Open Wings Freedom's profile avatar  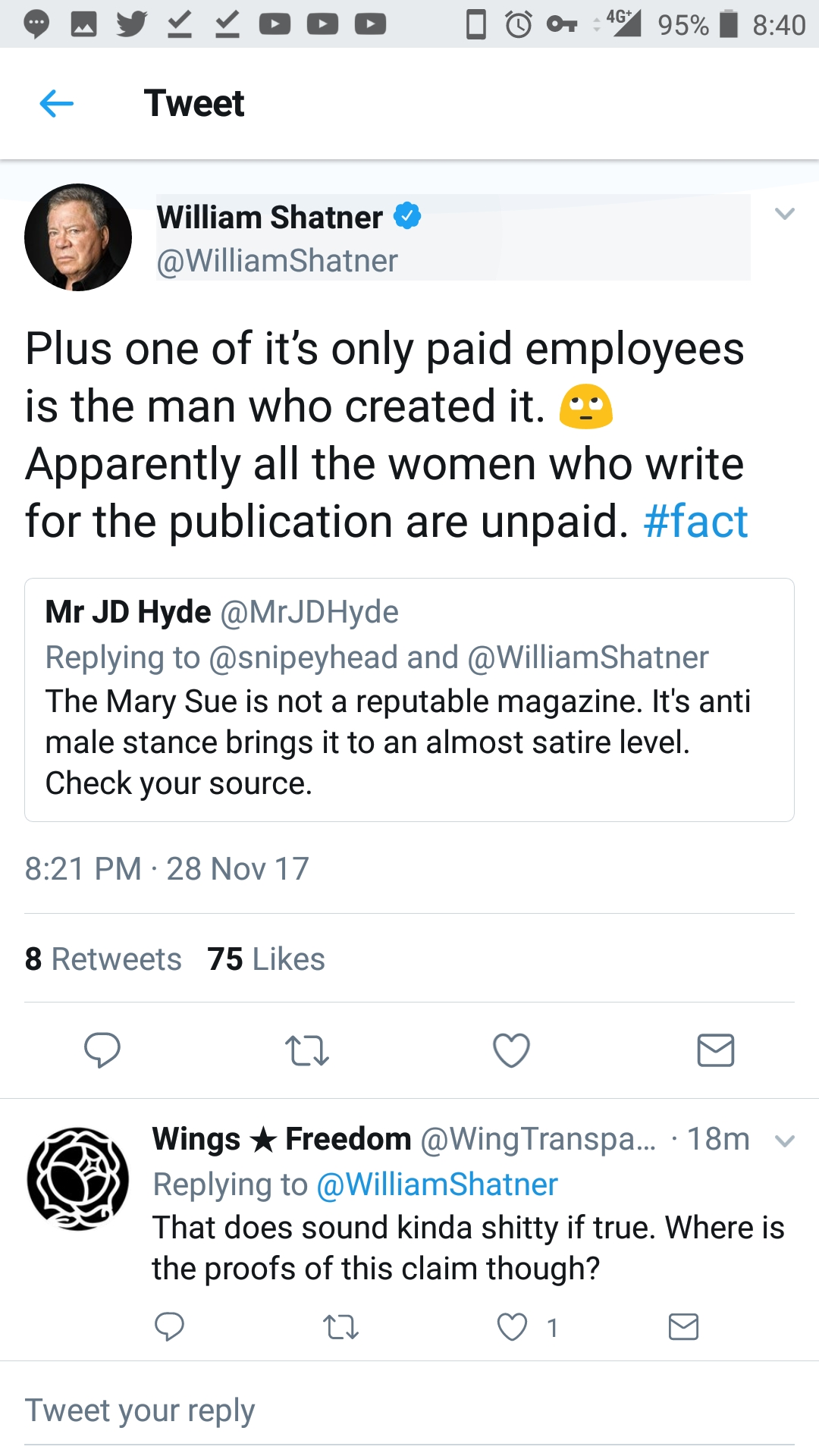[x=78, y=1178]
